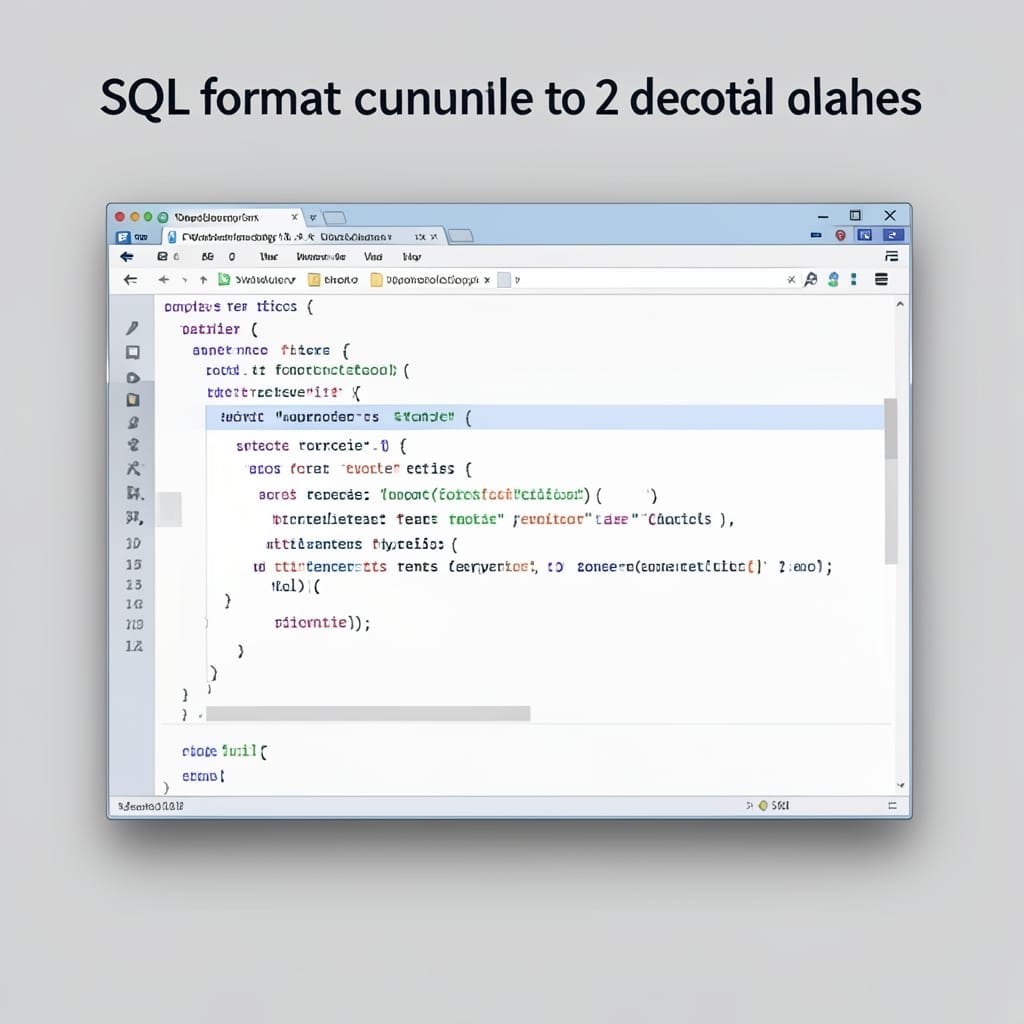Open the hamburger menu in address row
The image size is (1024, 1024).
881,280
